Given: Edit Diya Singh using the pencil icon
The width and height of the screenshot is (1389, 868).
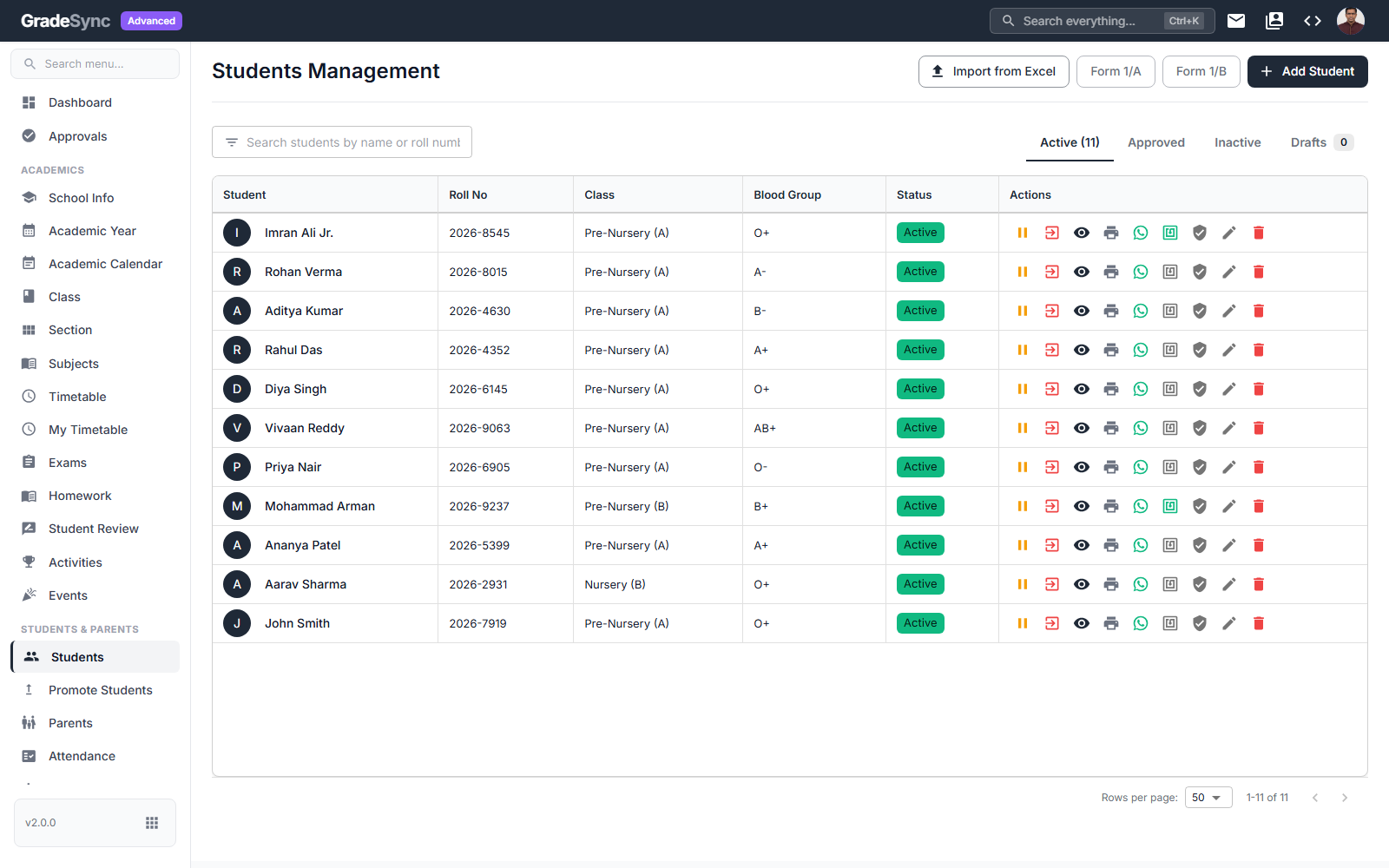Looking at the screenshot, I should [1229, 389].
